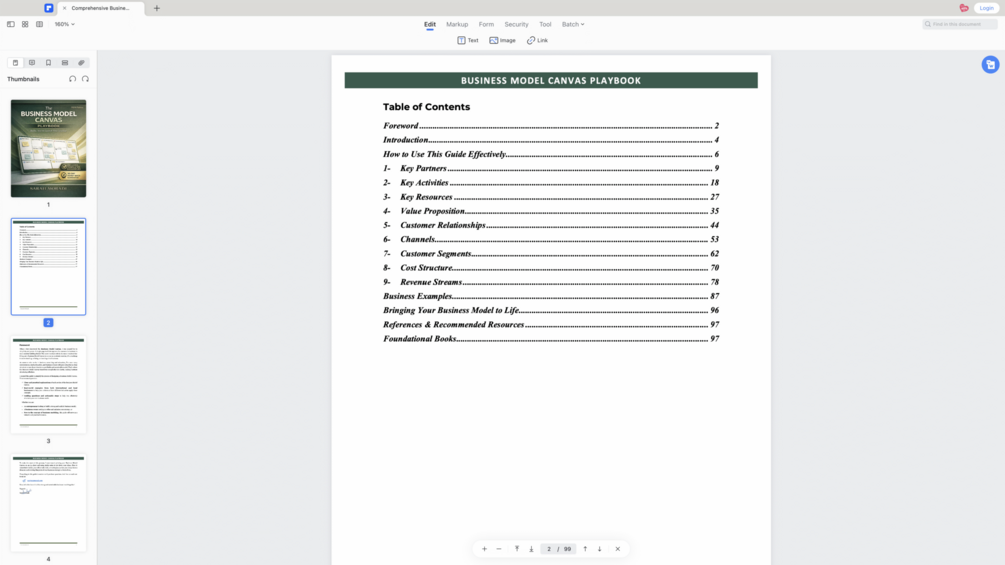Click the Thumbnails panel label

point(23,79)
